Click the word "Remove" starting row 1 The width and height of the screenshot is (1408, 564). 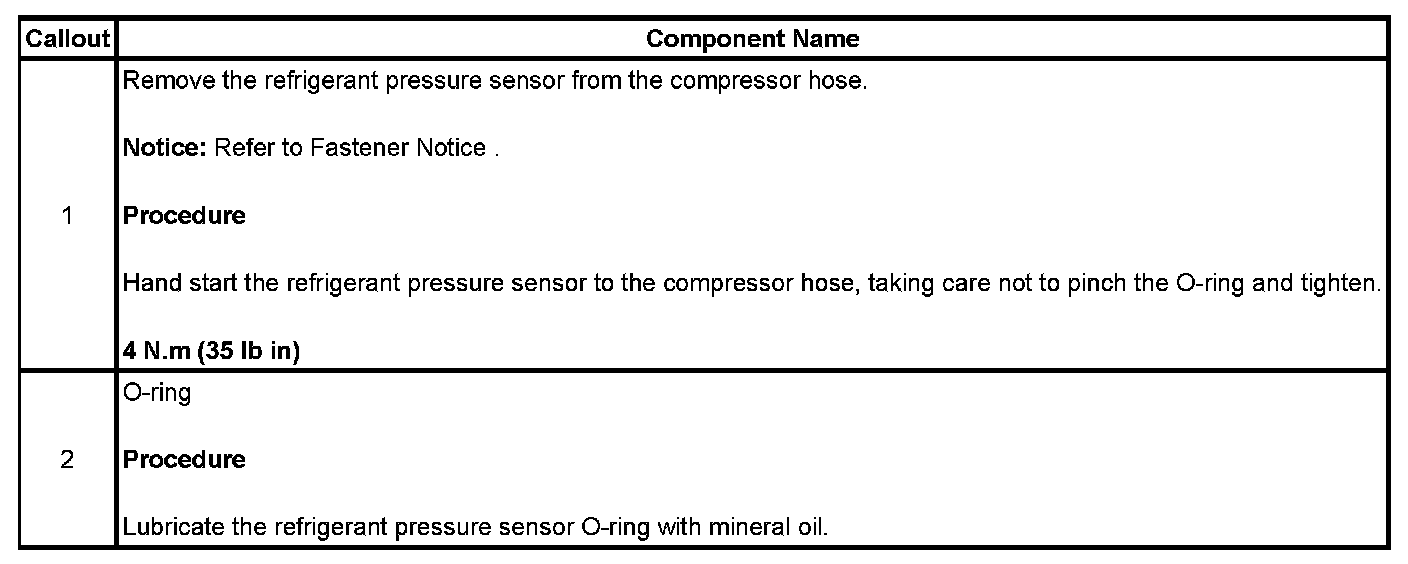(159, 81)
